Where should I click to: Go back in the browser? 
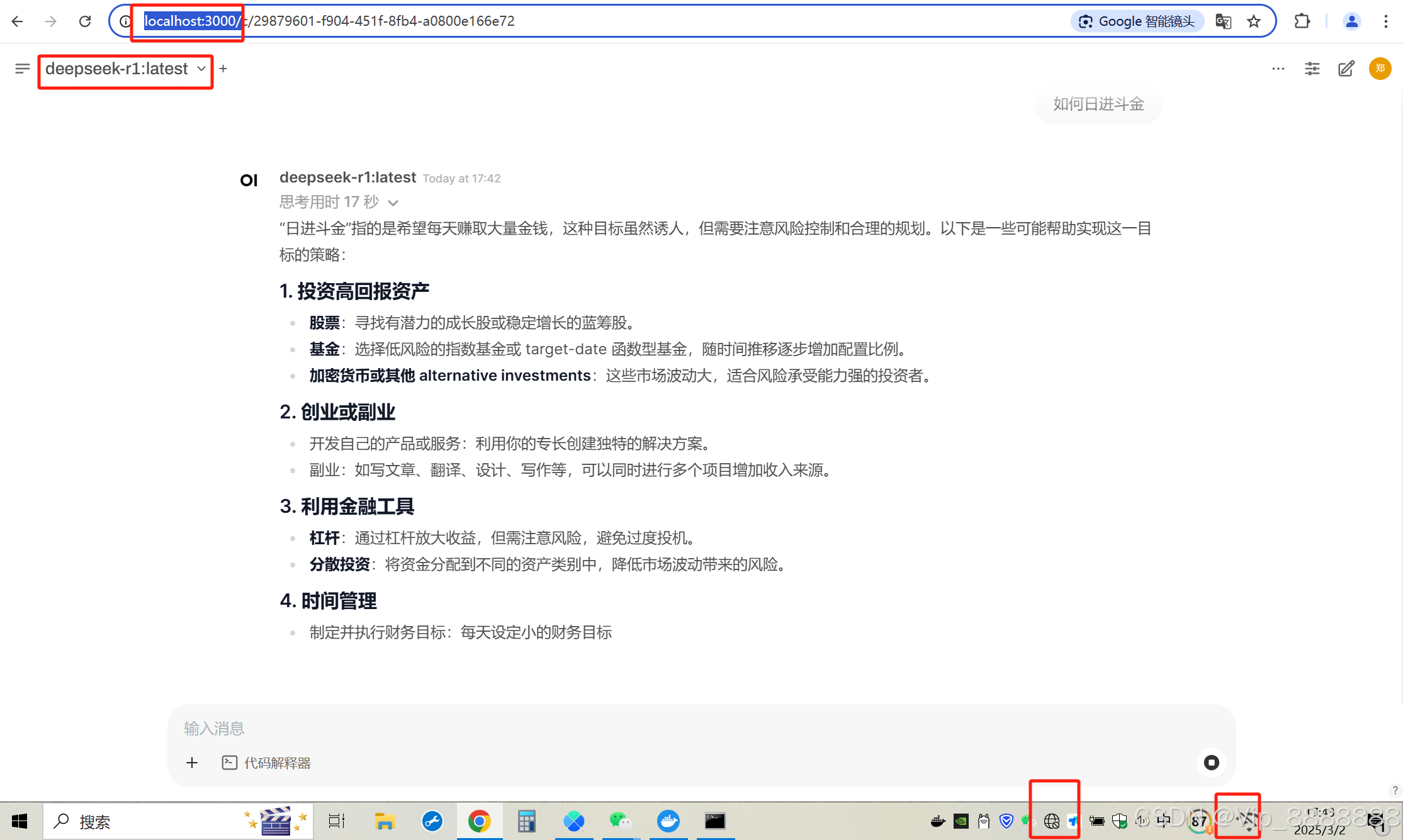pyautogui.click(x=17, y=21)
